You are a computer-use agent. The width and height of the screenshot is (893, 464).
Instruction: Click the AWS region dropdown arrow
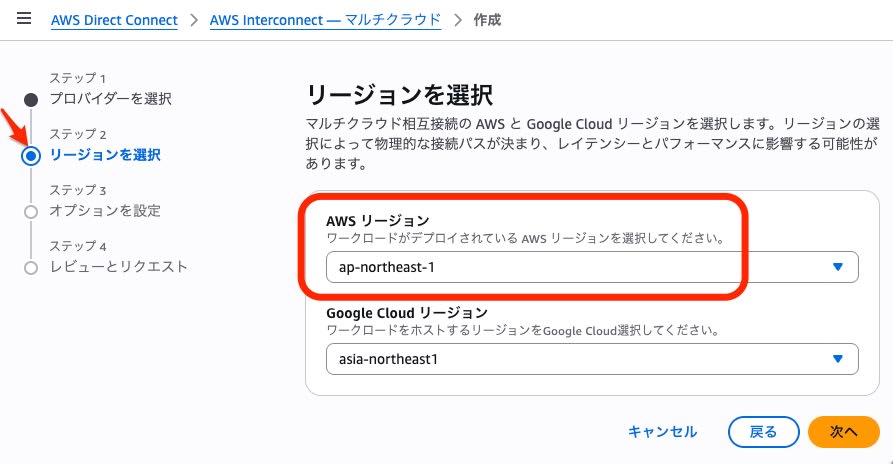(x=837, y=267)
